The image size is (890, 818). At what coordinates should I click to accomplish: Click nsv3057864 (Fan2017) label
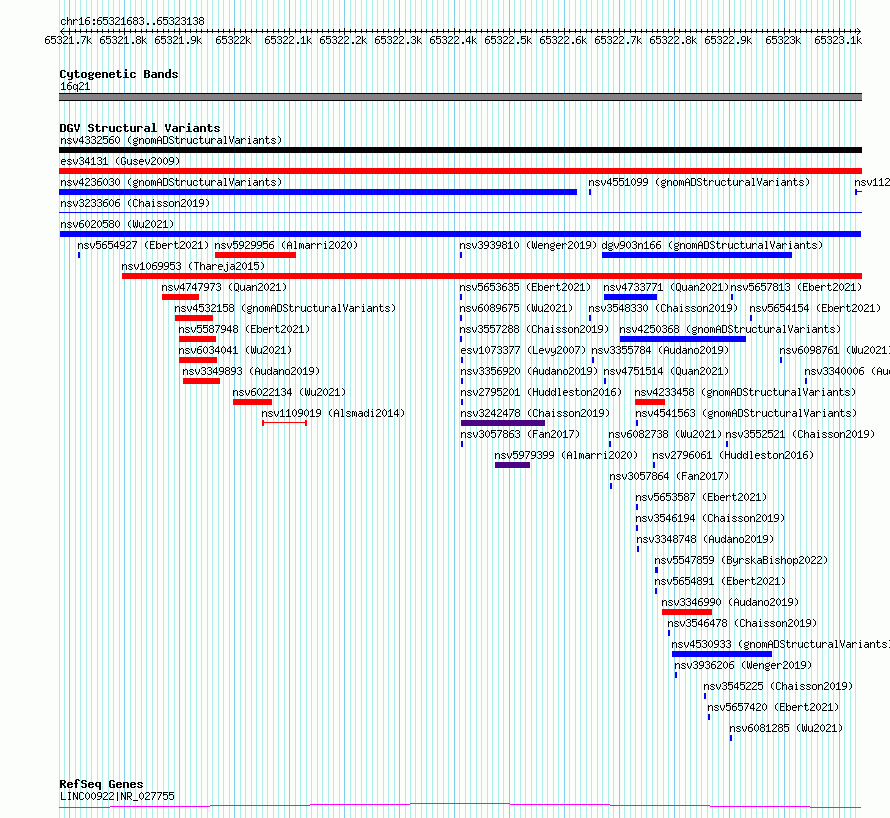click(x=669, y=476)
